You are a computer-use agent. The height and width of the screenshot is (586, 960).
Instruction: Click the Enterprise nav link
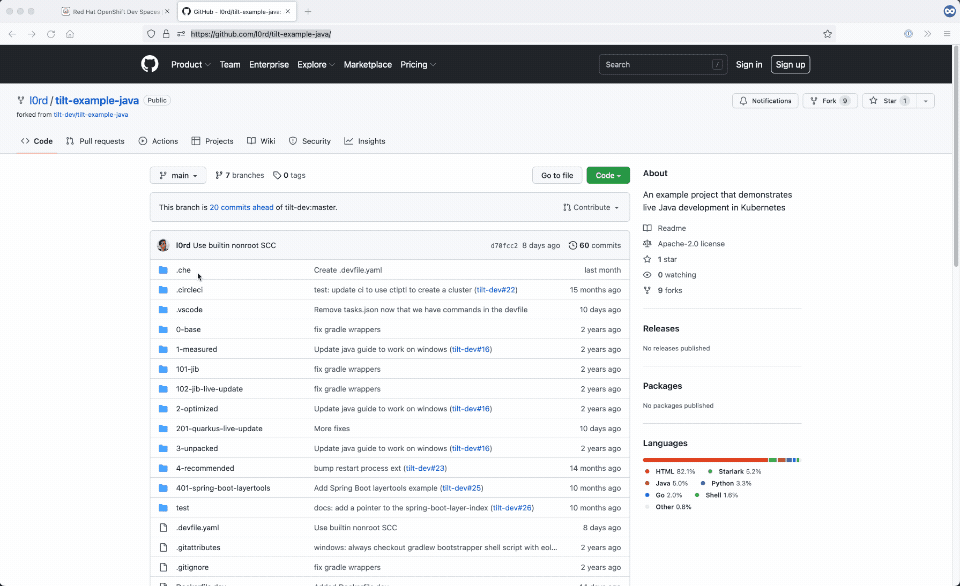click(x=269, y=64)
